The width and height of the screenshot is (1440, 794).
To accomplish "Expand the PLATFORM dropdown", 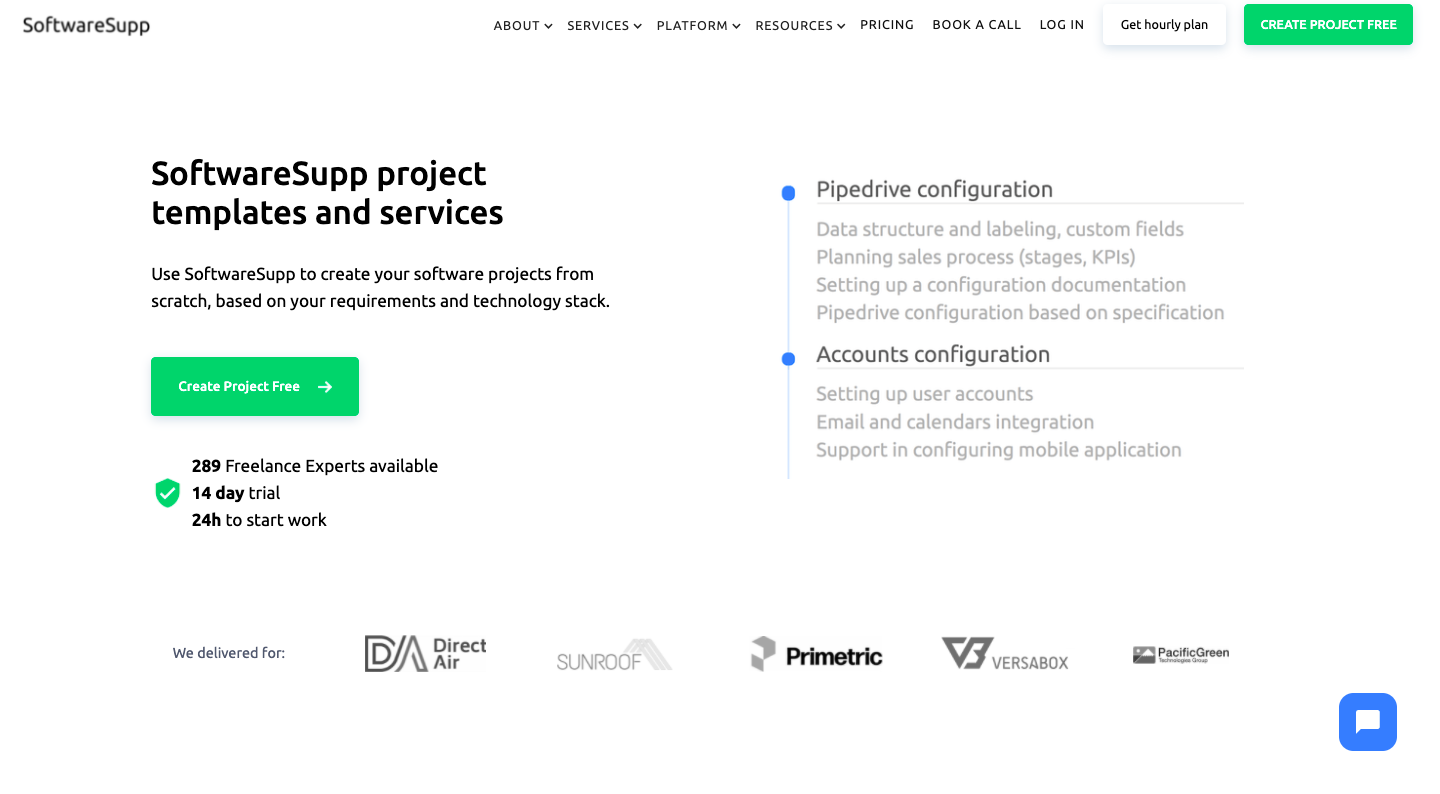I will 698,25.
